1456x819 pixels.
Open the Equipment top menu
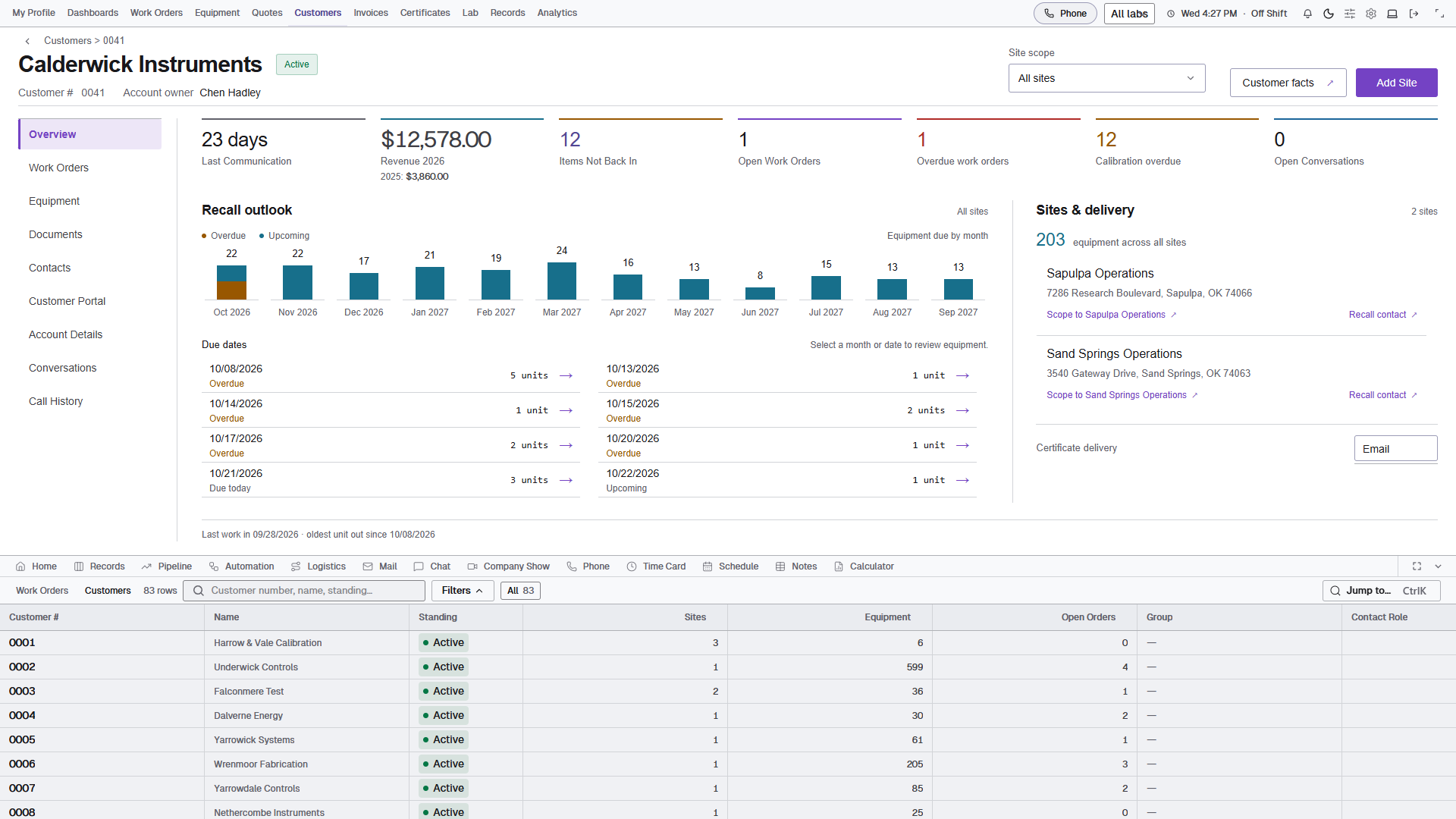pos(217,13)
